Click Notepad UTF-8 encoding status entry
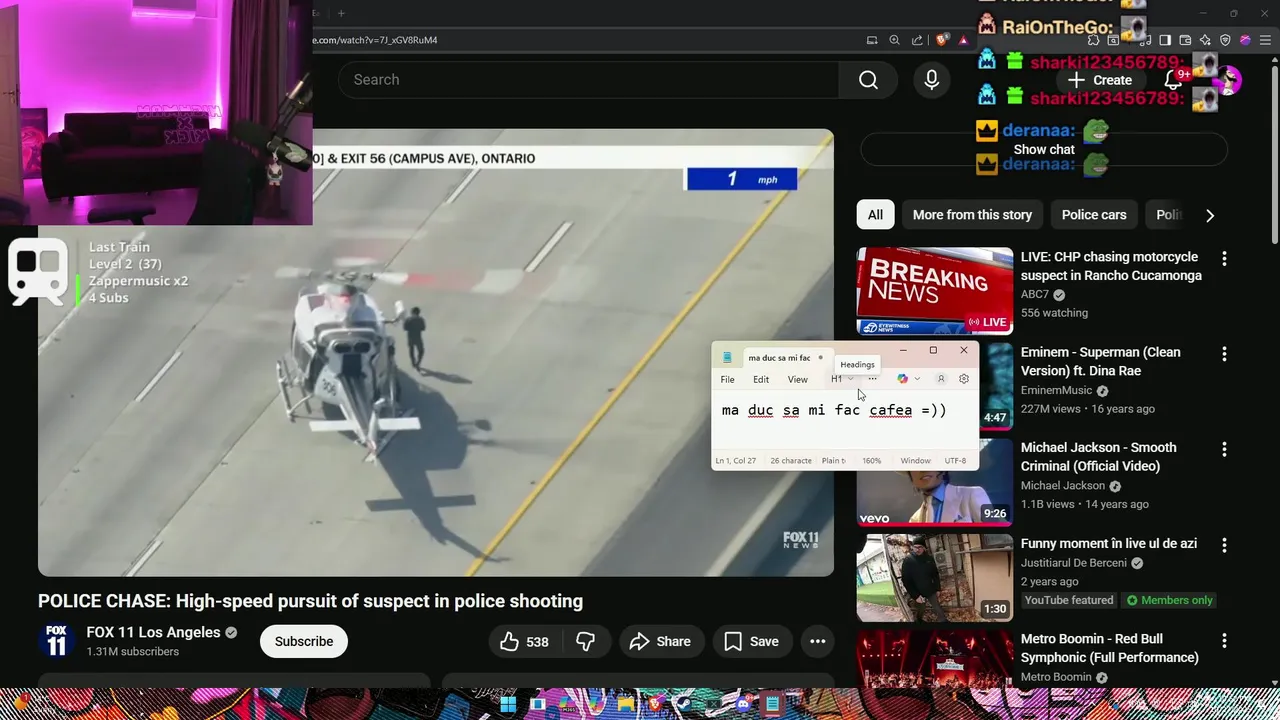Screen dimensions: 1280x720 click(x=956, y=461)
